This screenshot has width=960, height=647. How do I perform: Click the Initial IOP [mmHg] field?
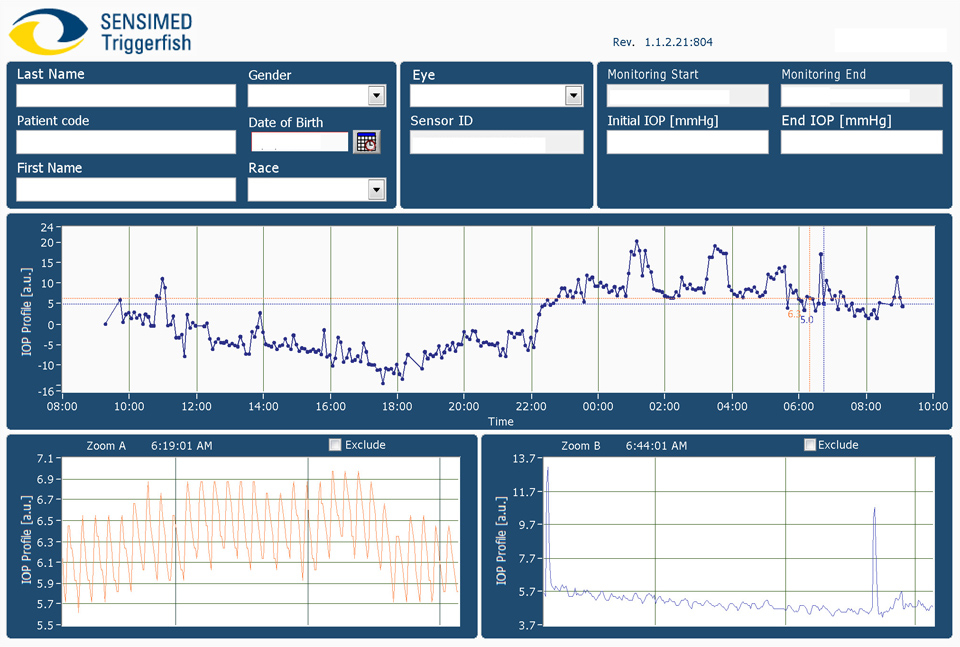pyautogui.click(x=687, y=142)
